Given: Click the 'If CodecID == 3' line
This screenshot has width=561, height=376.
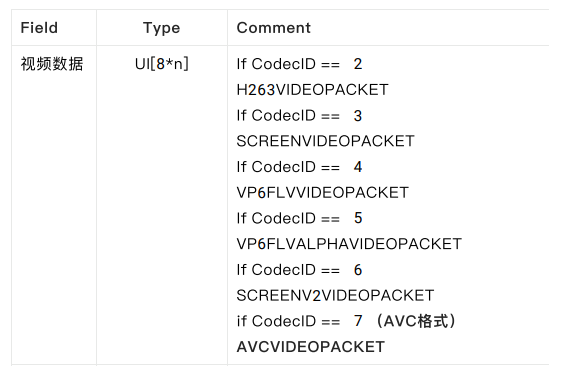Looking at the screenshot, I should point(299,116).
